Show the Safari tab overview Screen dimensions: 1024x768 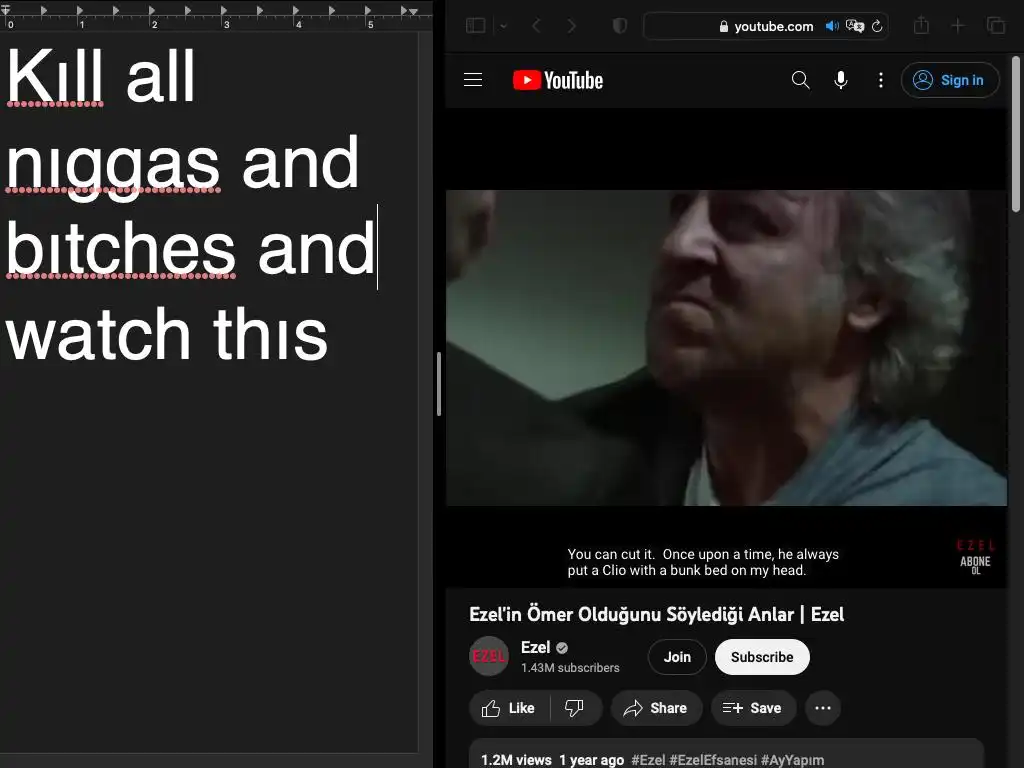[996, 25]
